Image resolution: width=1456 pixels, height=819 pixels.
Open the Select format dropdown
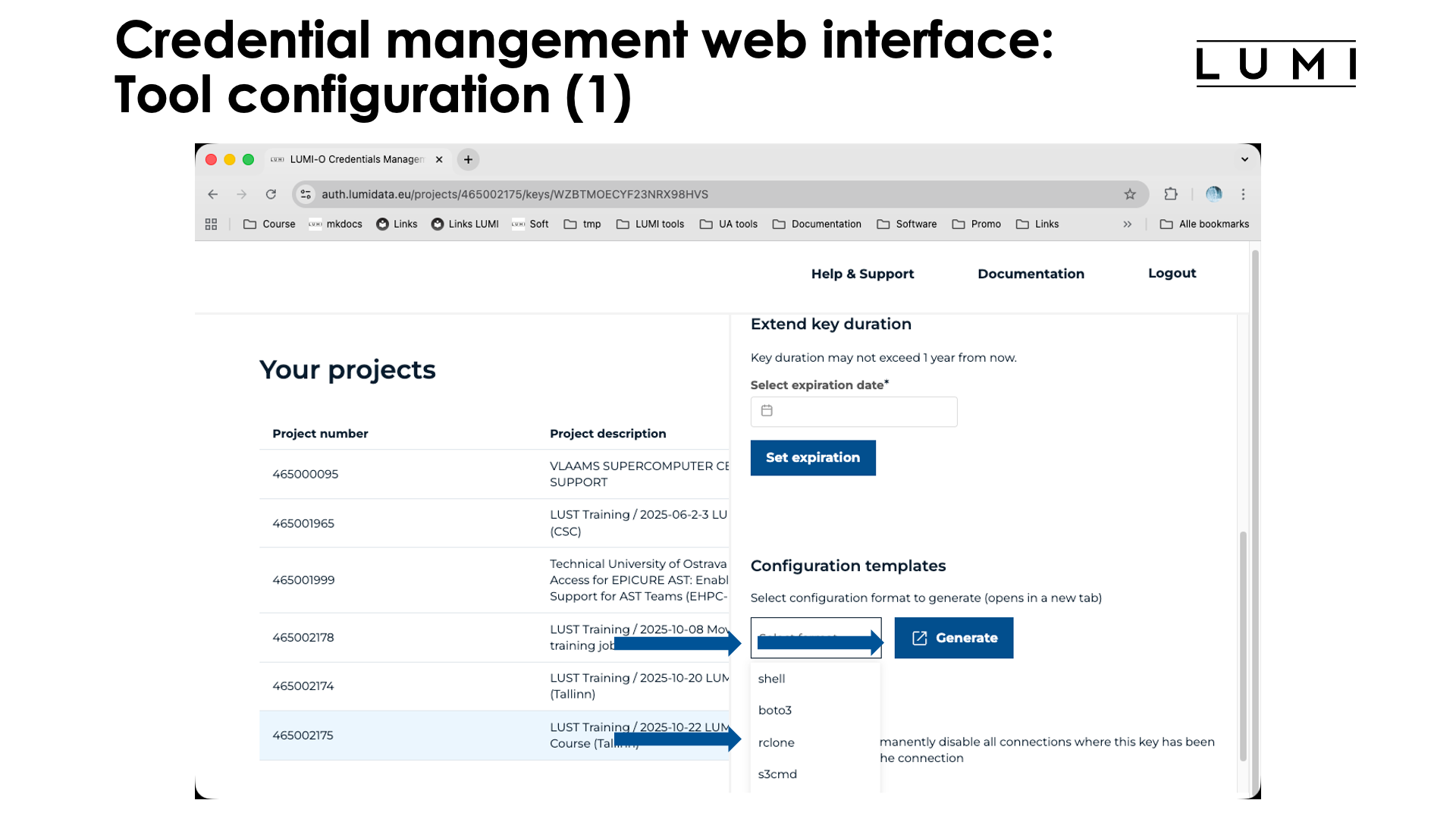coord(816,638)
